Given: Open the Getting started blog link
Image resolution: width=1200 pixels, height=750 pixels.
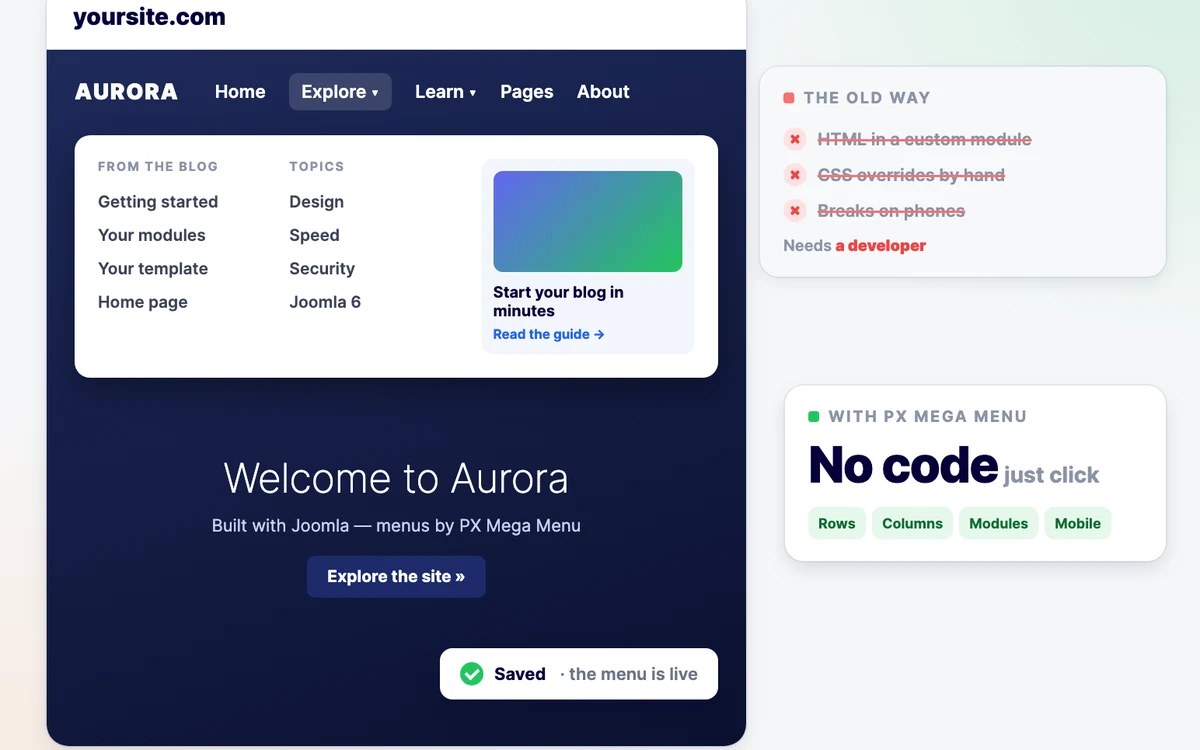Looking at the screenshot, I should (158, 202).
